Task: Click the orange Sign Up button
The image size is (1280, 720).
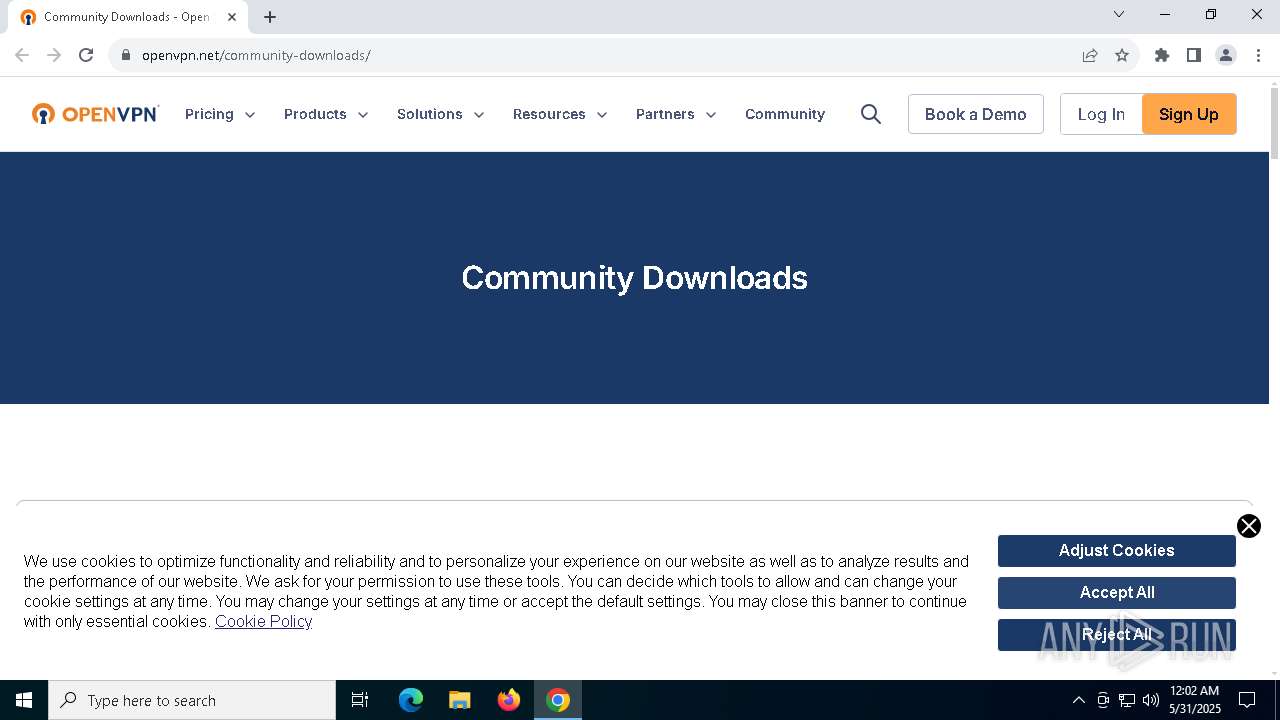Action: tap(1189, 114)
